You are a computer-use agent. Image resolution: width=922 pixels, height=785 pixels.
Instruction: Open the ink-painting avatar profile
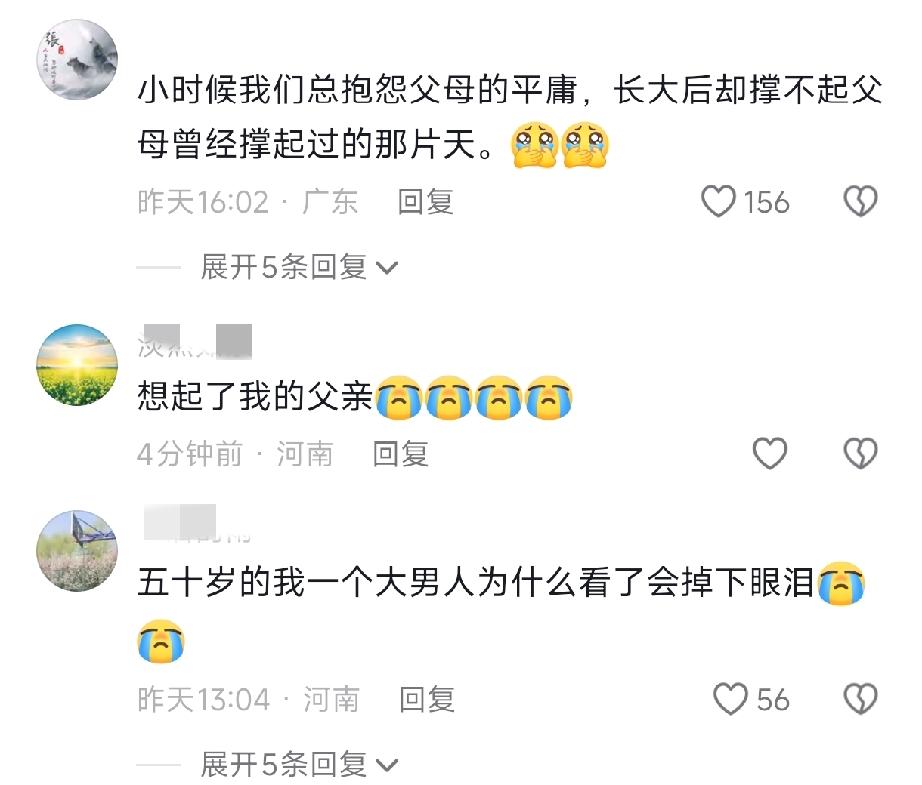[77, 59]
